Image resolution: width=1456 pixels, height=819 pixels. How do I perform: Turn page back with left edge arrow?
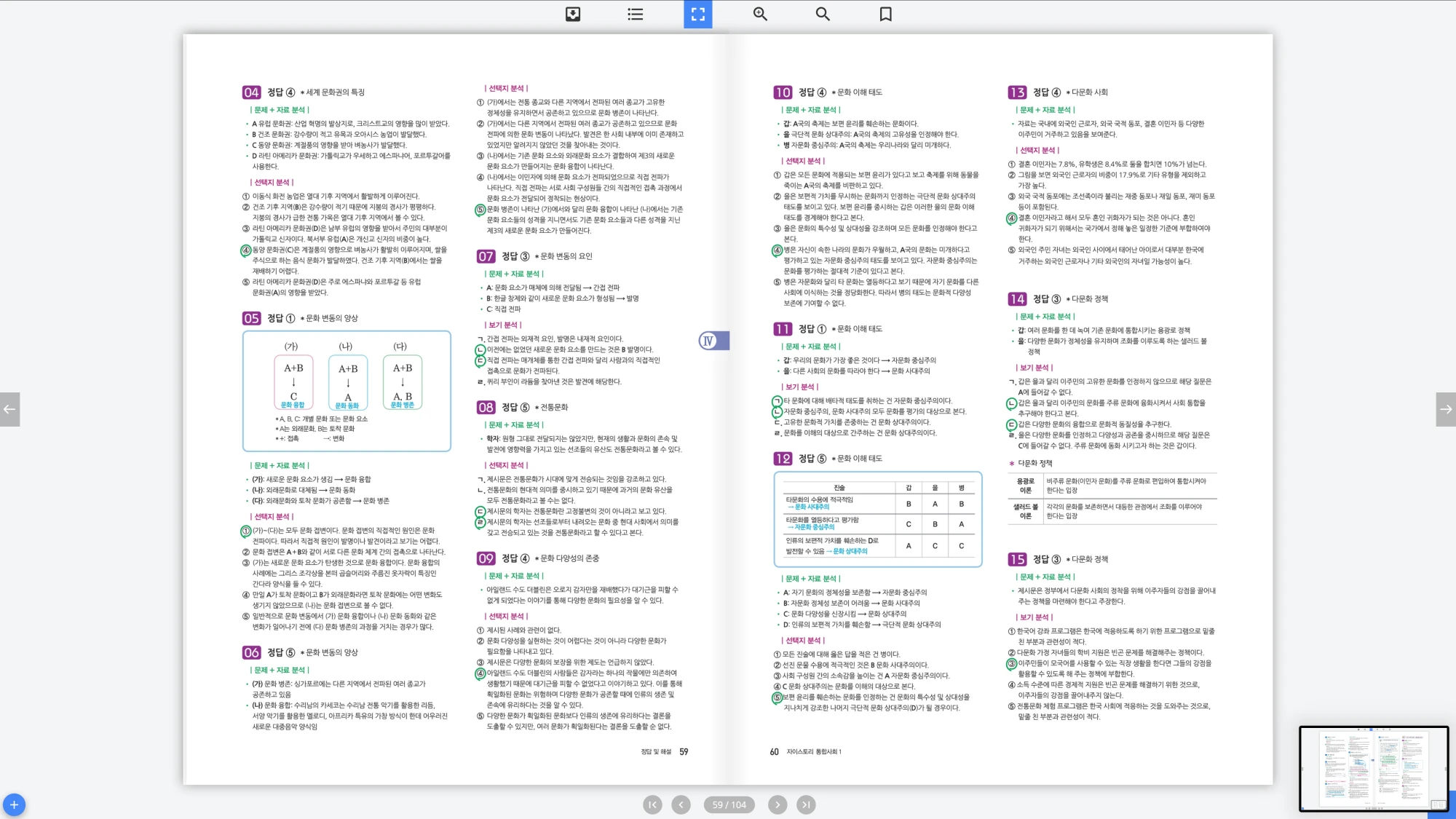[9, 409]
